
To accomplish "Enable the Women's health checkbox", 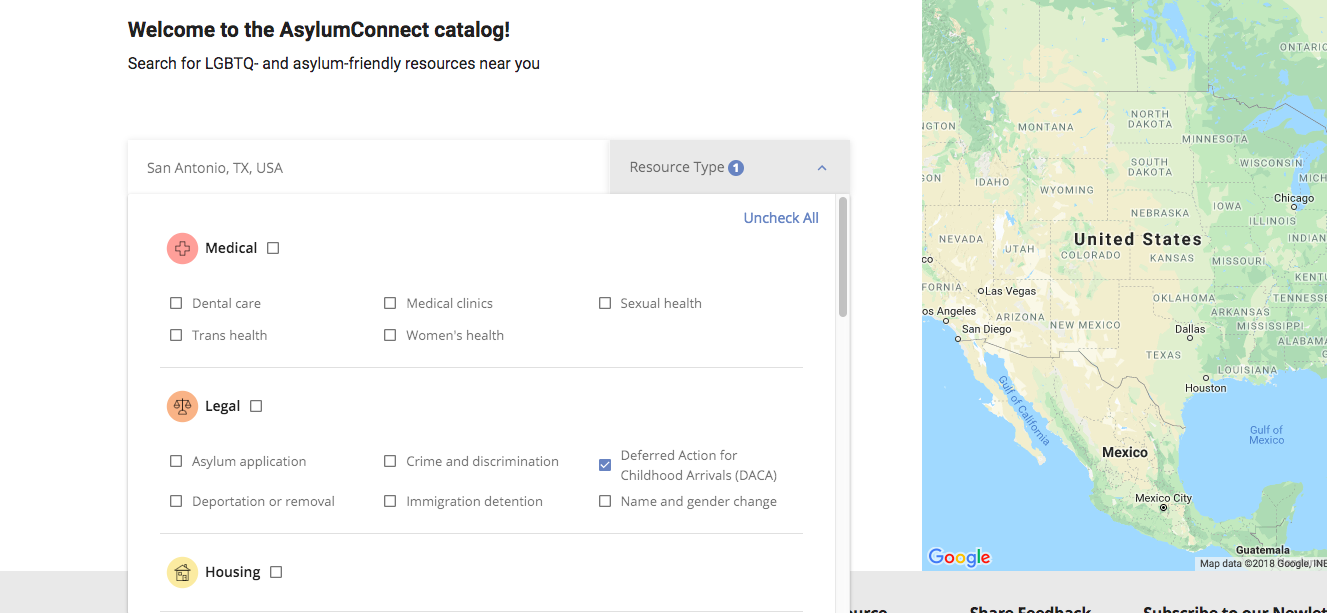I will [390, 335].
